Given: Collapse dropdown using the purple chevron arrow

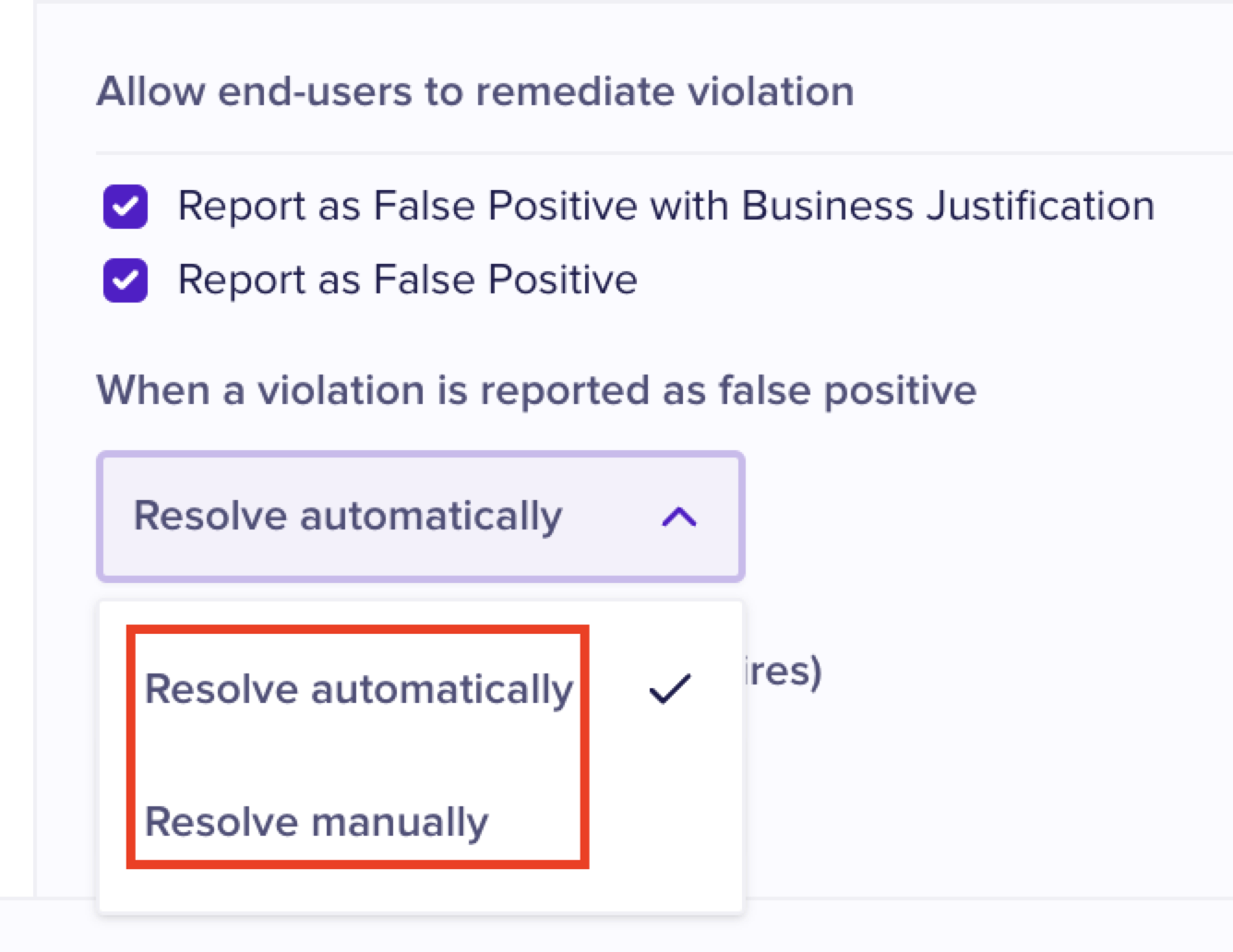Looking at the screenshot, I should click(x=679, y=517).
